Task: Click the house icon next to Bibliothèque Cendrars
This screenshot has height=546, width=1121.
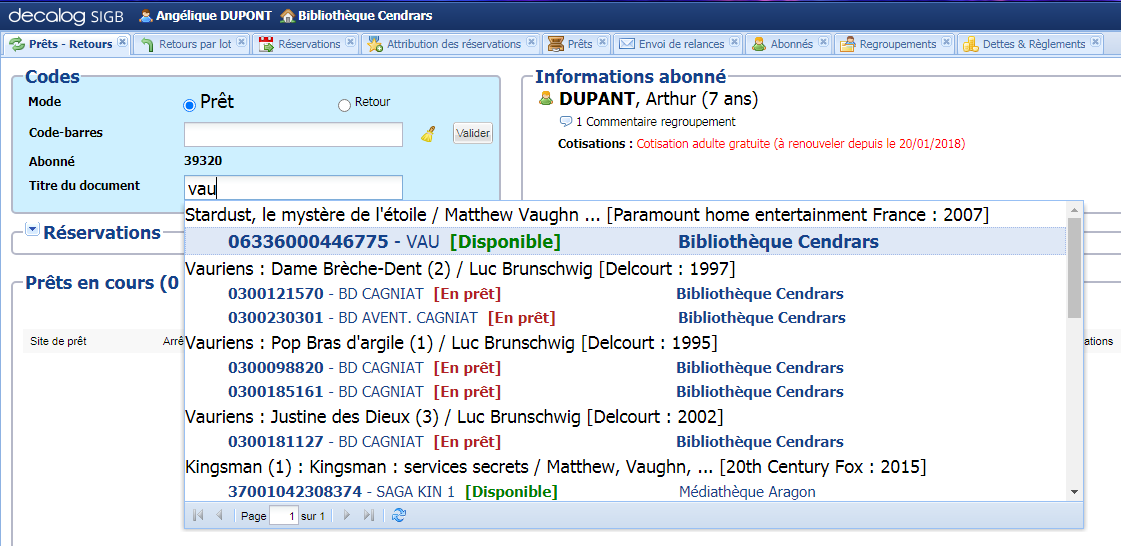Action: 288,15
